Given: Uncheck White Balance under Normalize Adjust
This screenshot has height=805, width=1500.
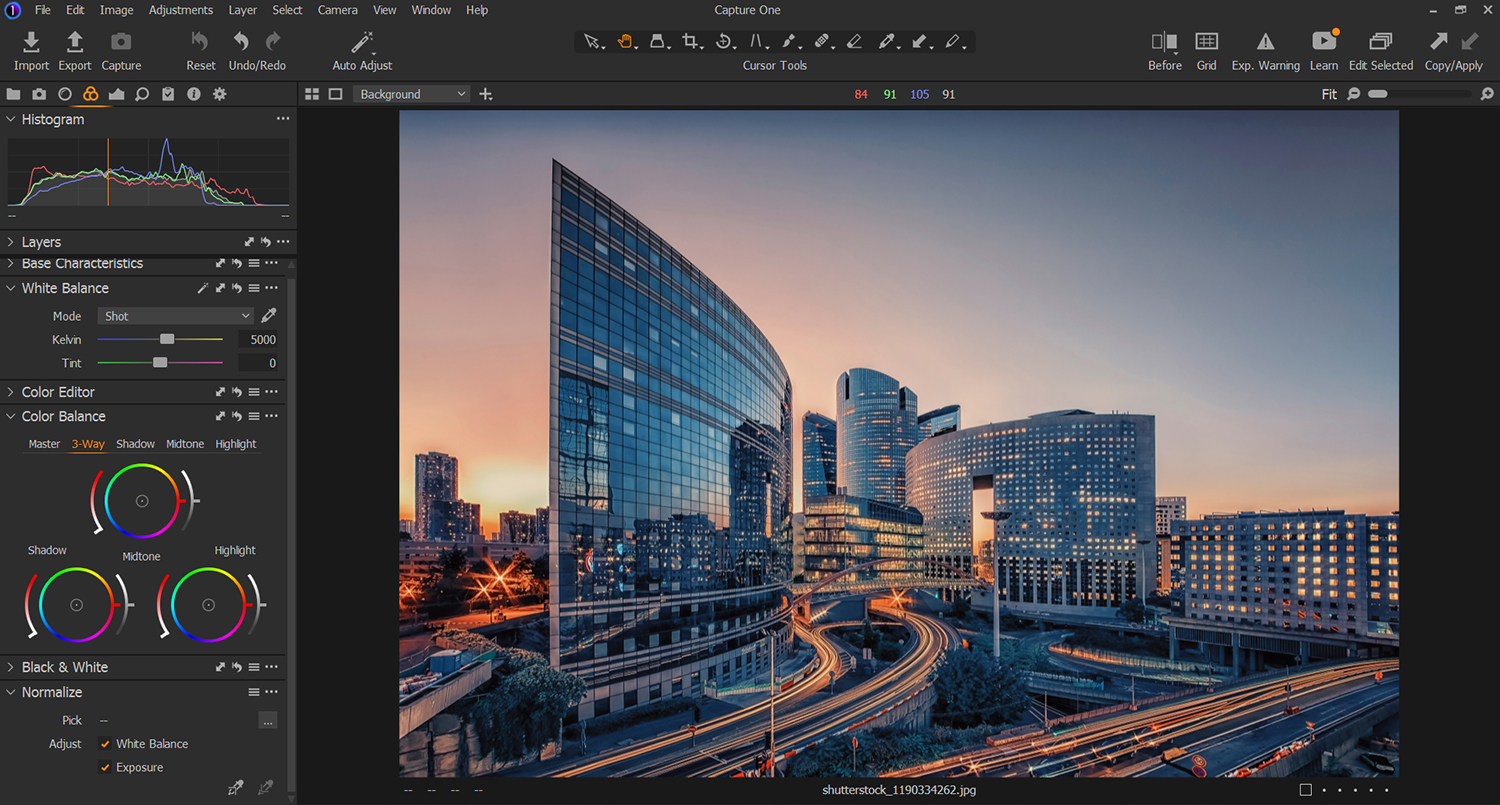Looking at the screenshot, I should click(x=105, y=743).
